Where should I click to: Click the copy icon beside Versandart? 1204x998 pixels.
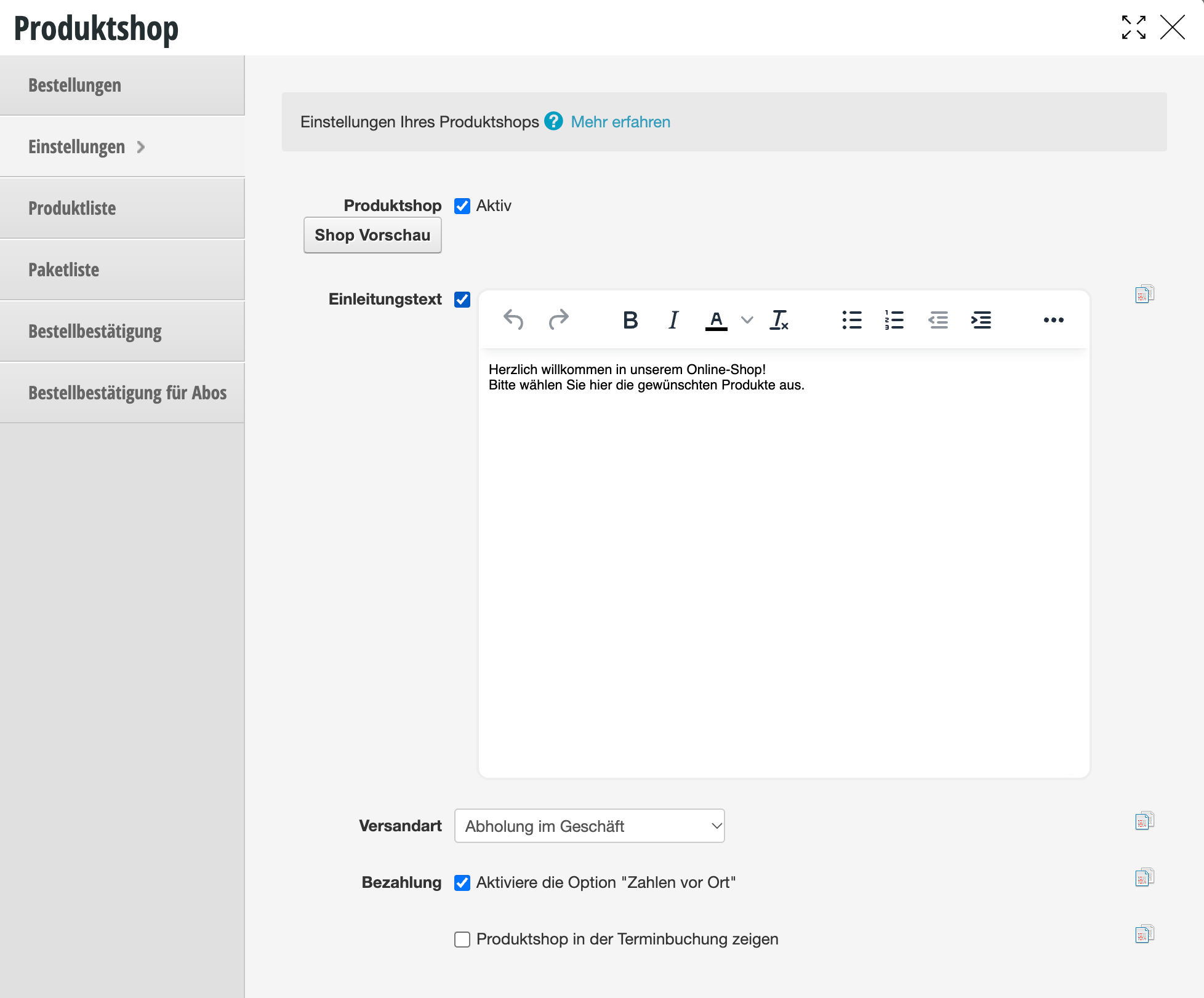point(1144,820)
